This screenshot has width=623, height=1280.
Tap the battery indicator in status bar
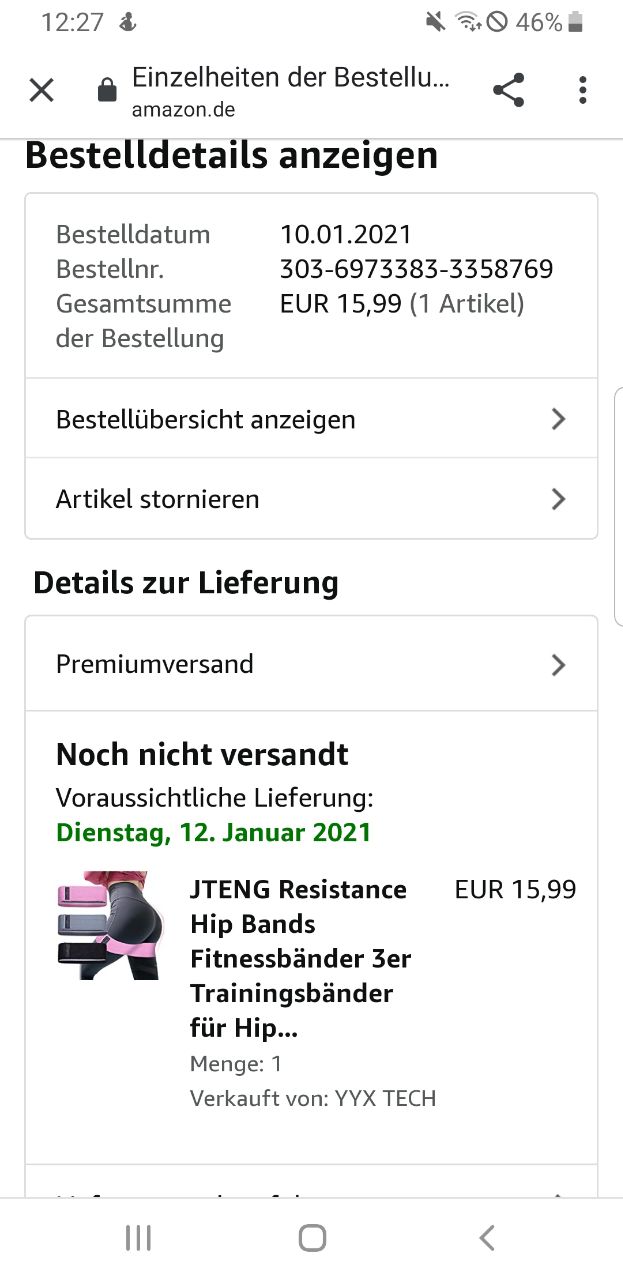click(575, 22)
